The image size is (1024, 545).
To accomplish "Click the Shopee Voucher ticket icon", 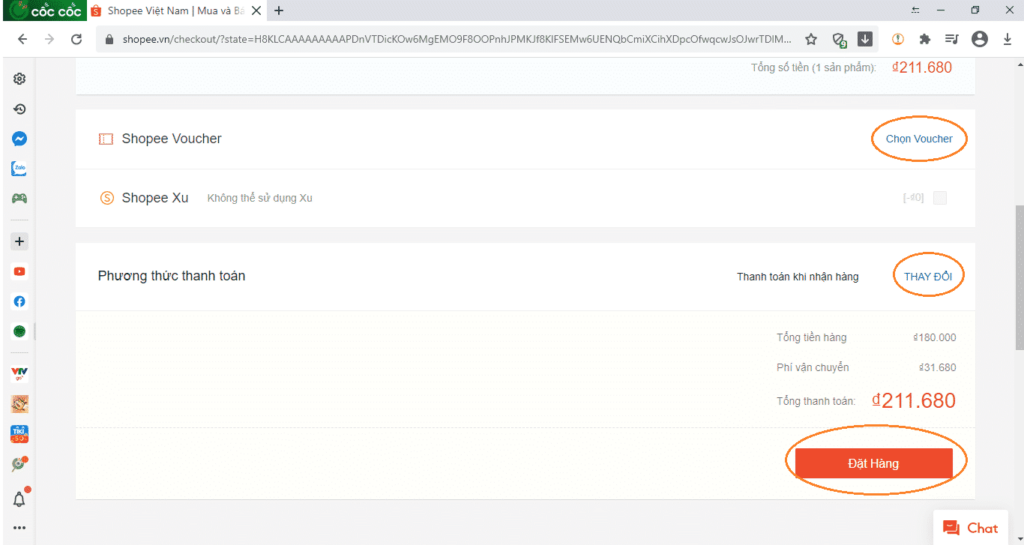I will pos(106,139).
